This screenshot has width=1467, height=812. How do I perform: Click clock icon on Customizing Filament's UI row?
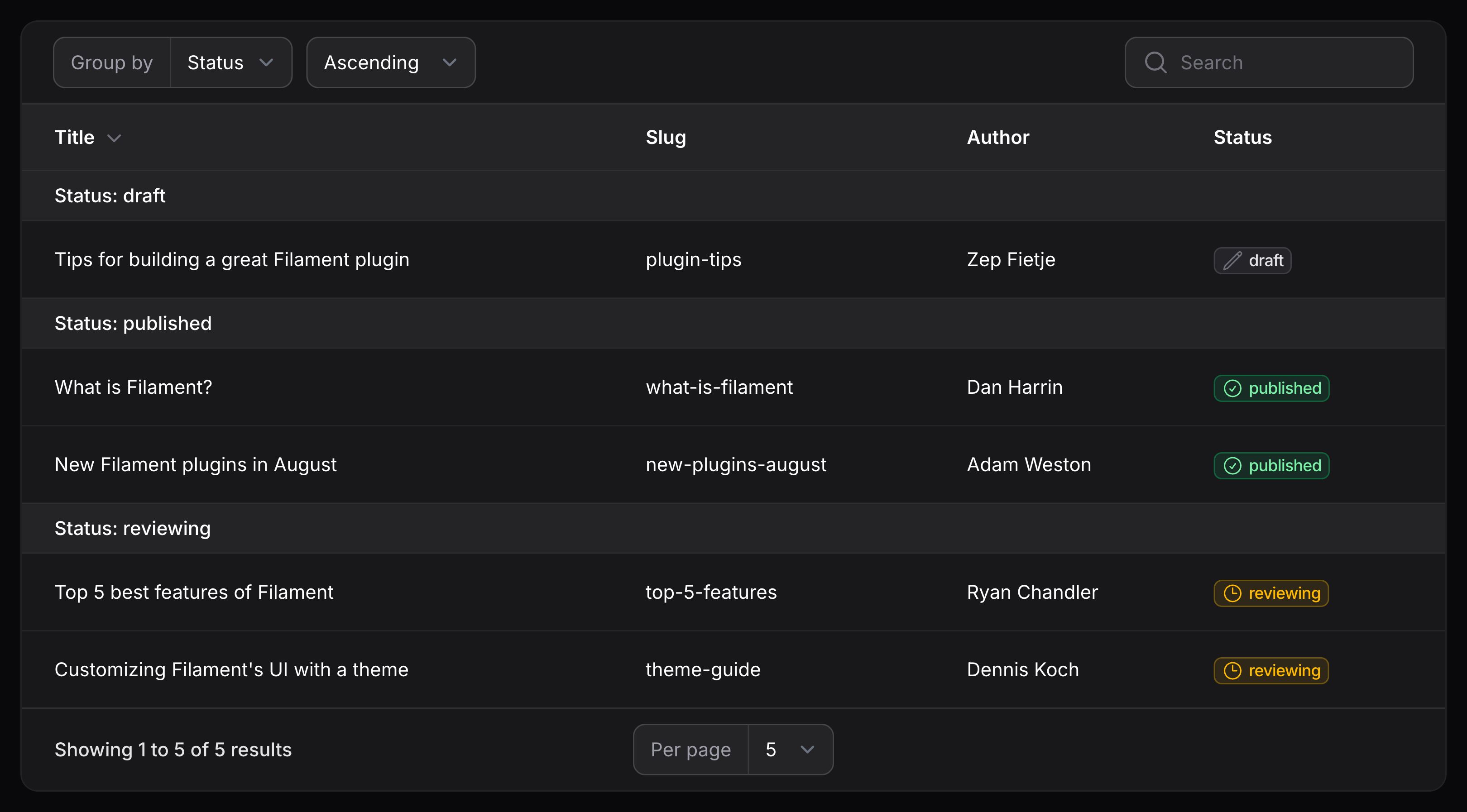[1232, 671]
